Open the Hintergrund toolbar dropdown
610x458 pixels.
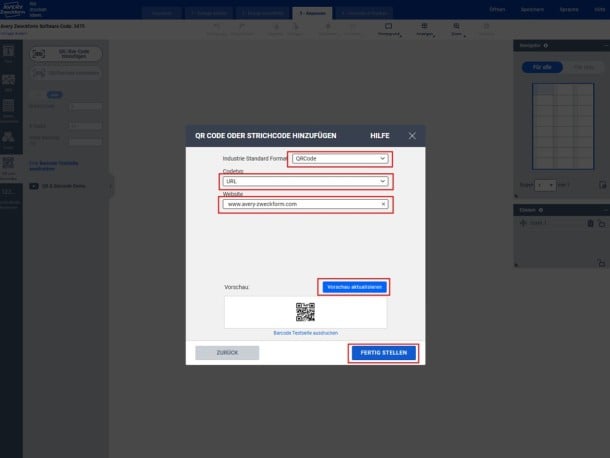389,29
